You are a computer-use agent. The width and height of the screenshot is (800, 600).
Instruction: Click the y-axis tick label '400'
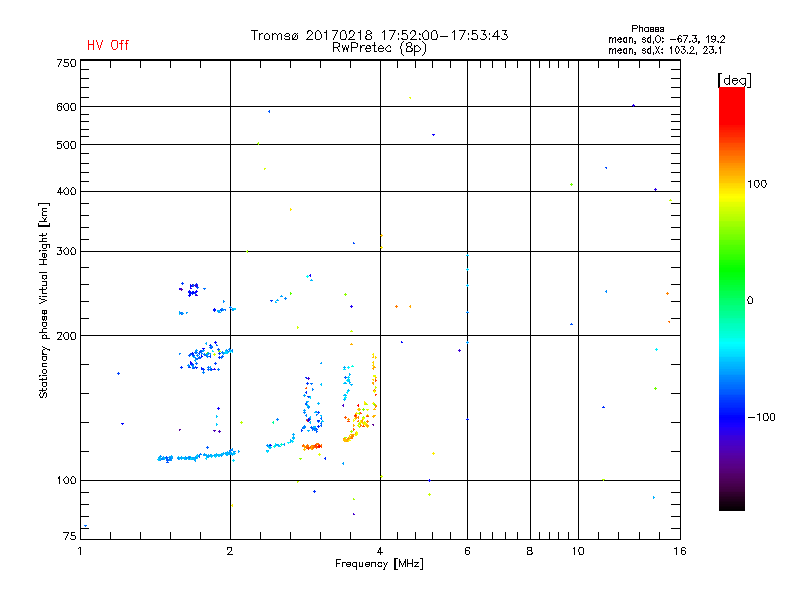pos(66,191)
